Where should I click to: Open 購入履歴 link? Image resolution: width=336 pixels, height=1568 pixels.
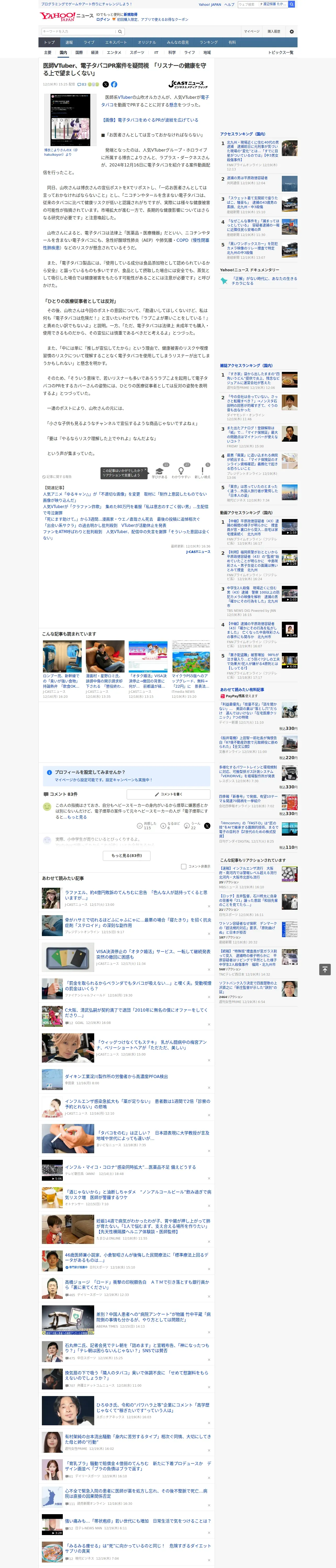[274, 31]
